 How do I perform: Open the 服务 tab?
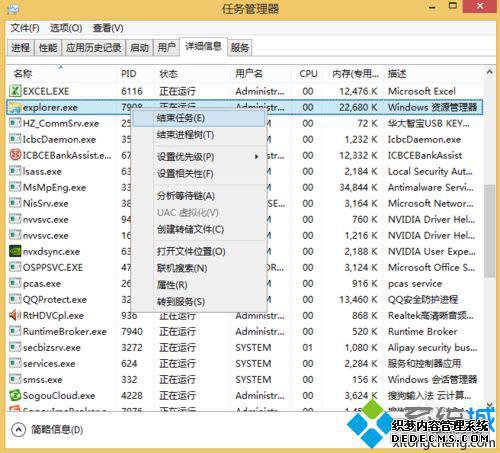click(240, 48)
